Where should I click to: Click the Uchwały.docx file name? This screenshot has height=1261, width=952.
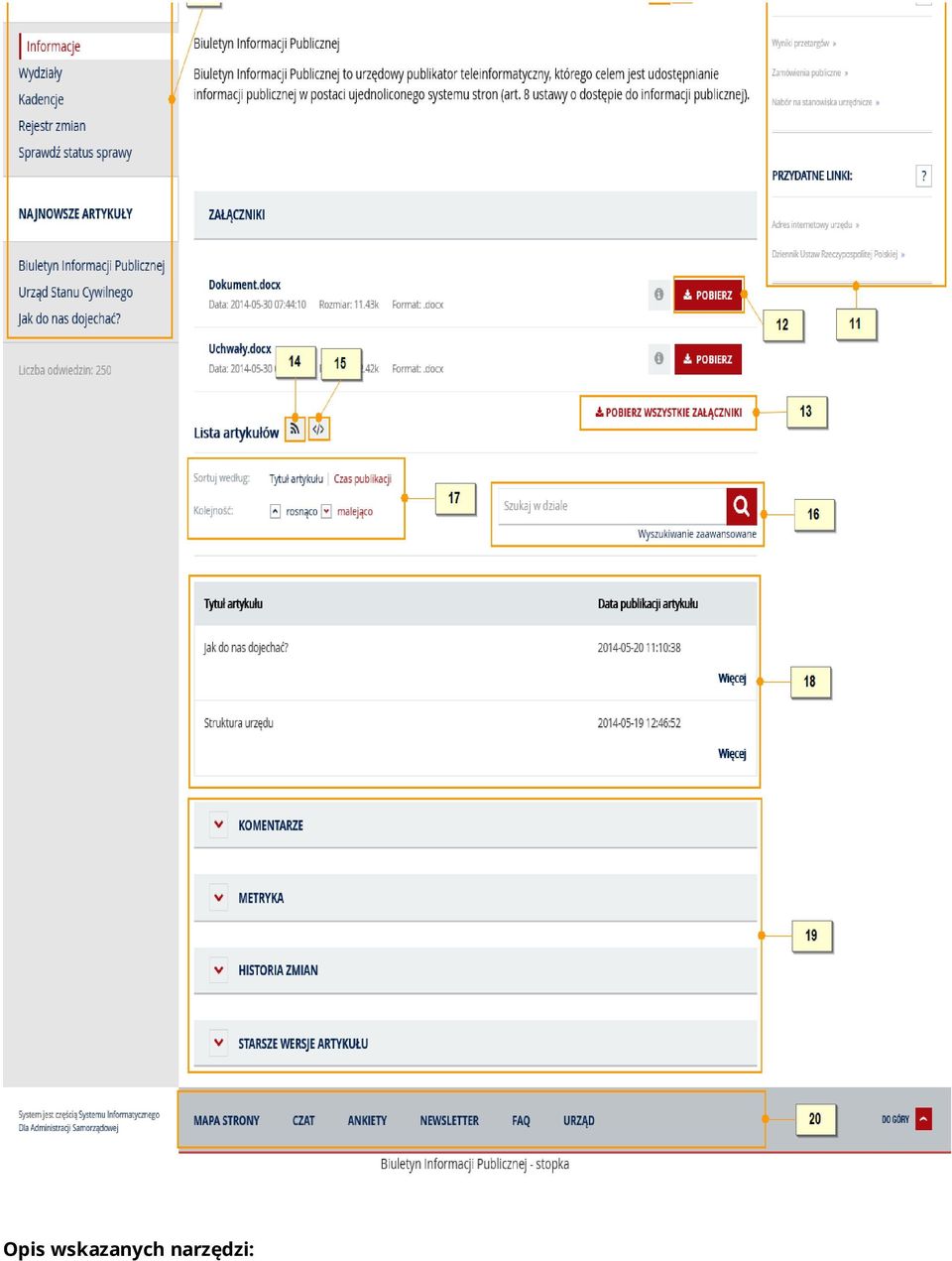pyautogui.click(x=240, y=349)
